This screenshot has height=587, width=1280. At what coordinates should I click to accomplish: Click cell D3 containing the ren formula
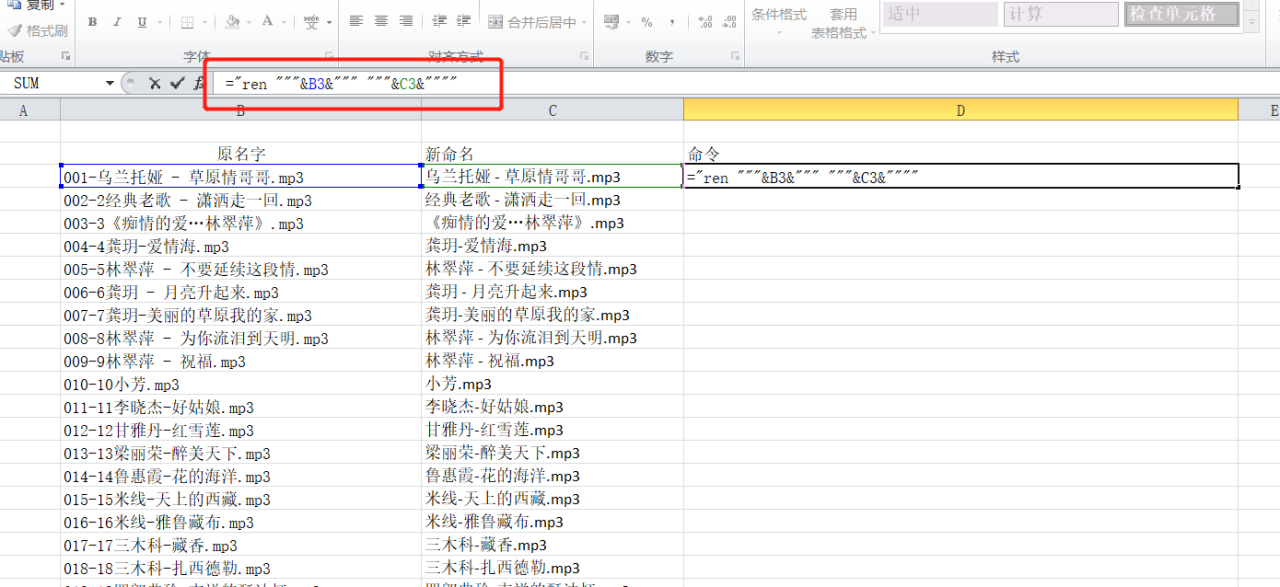(x=961, y=177)
